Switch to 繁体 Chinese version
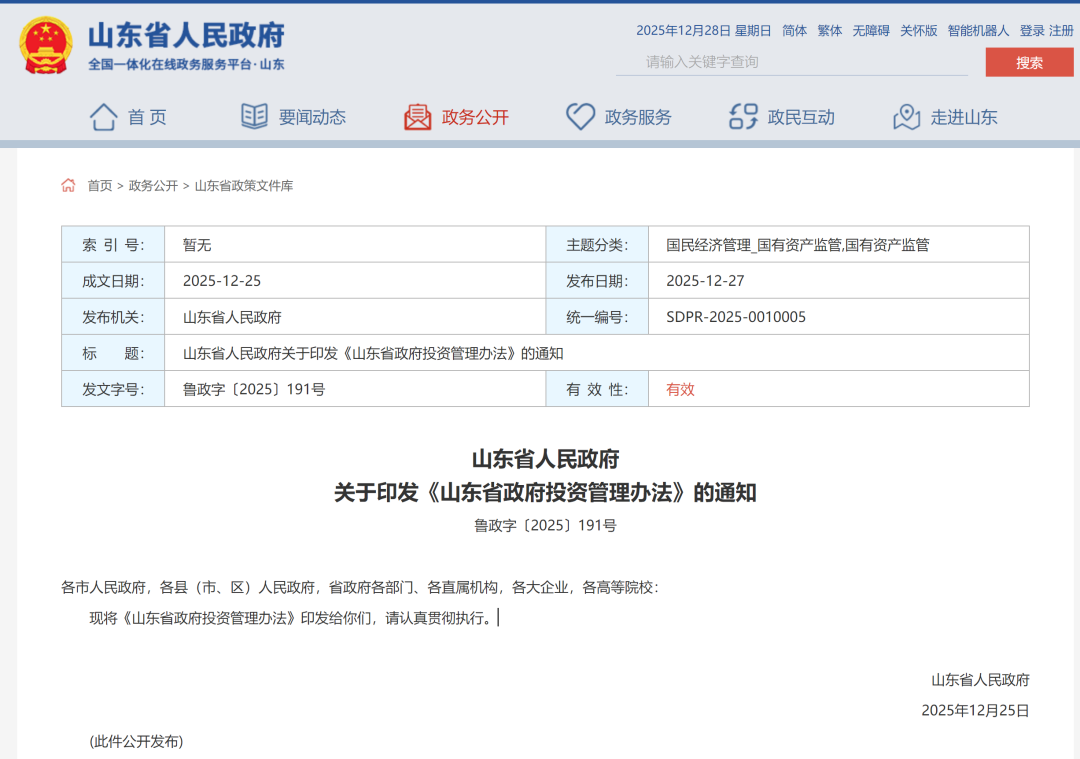Image resolution: width=1080 pixels, height=759 pixels. 830,31
